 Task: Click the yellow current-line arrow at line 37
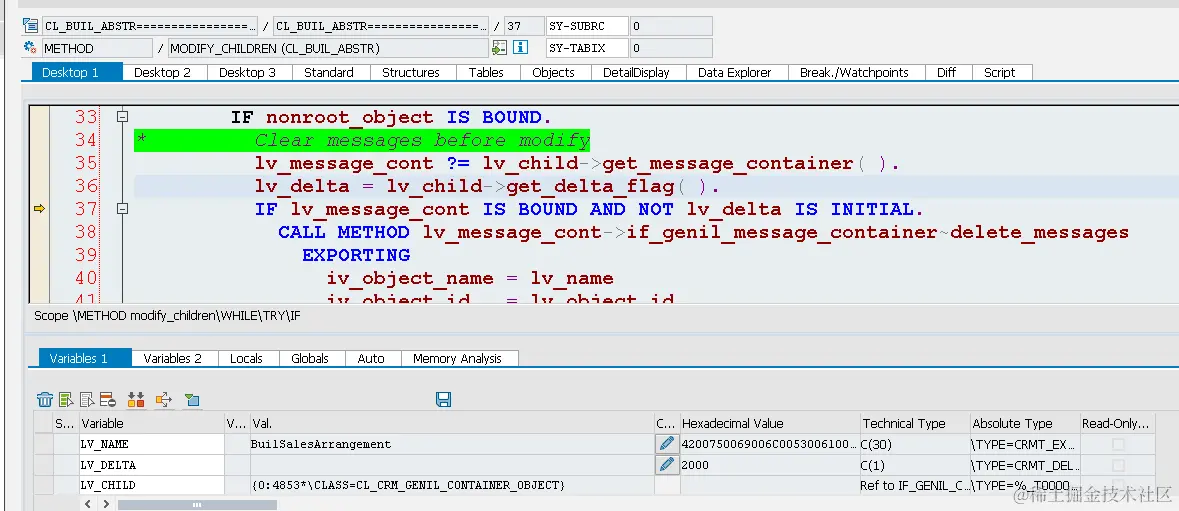click(x=40, y=209)
